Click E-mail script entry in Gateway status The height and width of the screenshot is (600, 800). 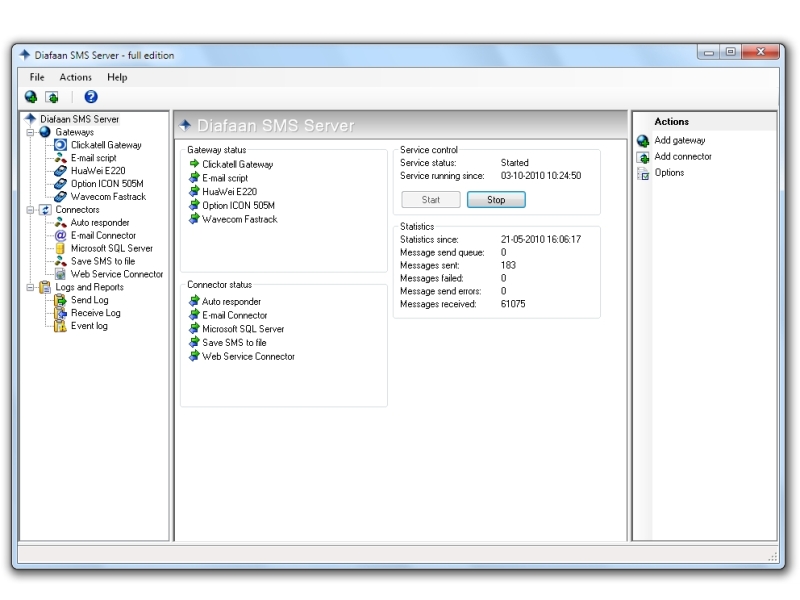pos(224,178)
